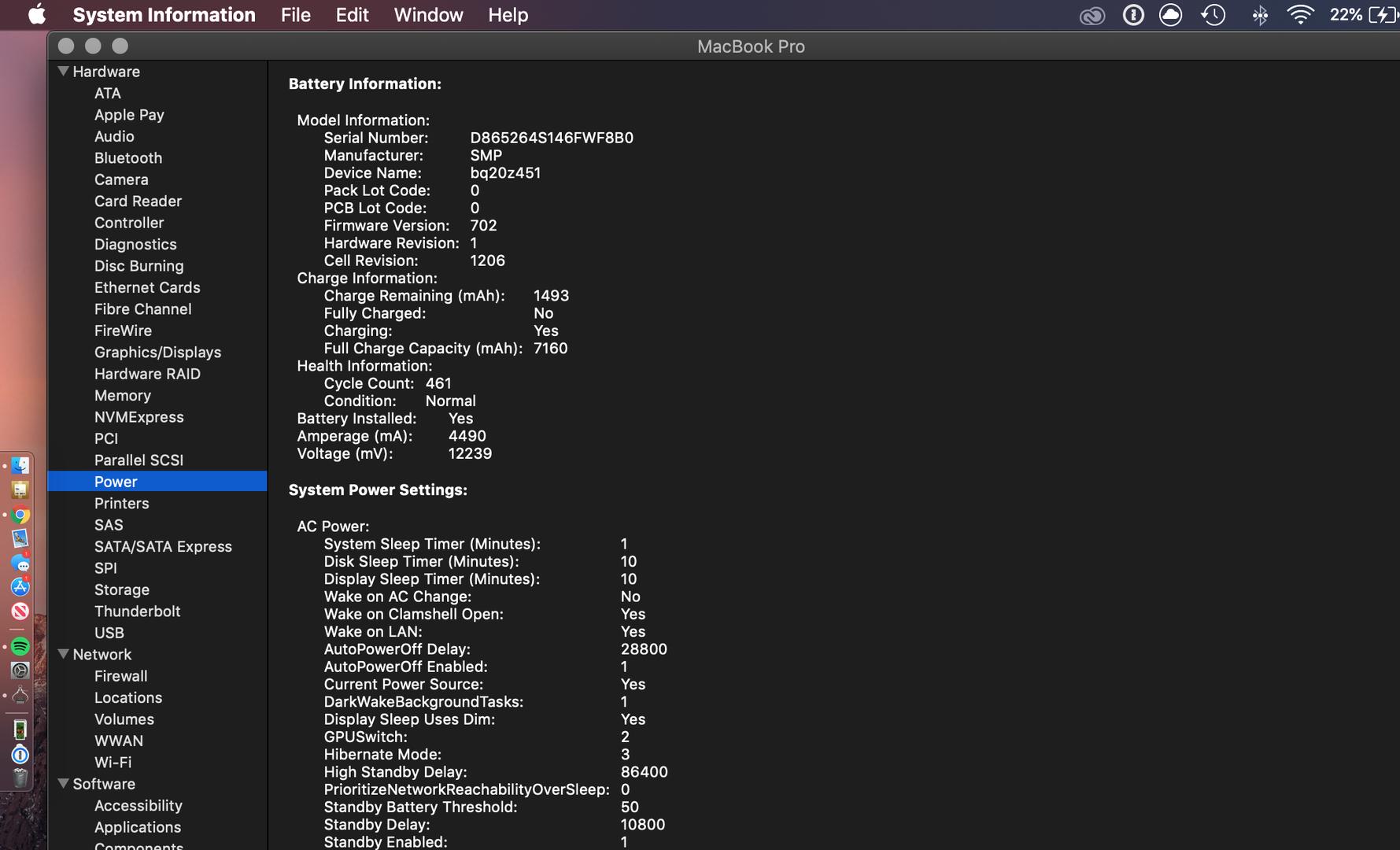Image resolution: width=1400 pixels, height=850 pixels.
Task: Collapse the Software section triangle
Action: [64, 784]
